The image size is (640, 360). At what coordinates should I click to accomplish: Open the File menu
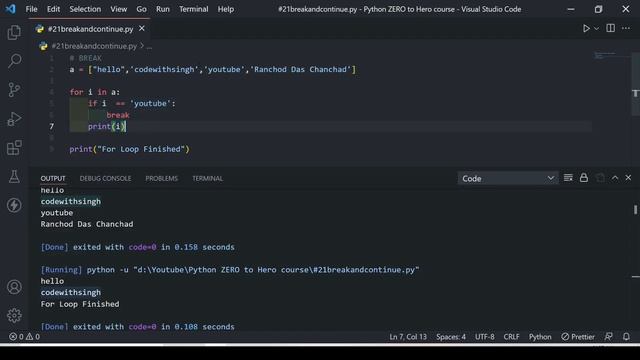[x=31, y=9]
